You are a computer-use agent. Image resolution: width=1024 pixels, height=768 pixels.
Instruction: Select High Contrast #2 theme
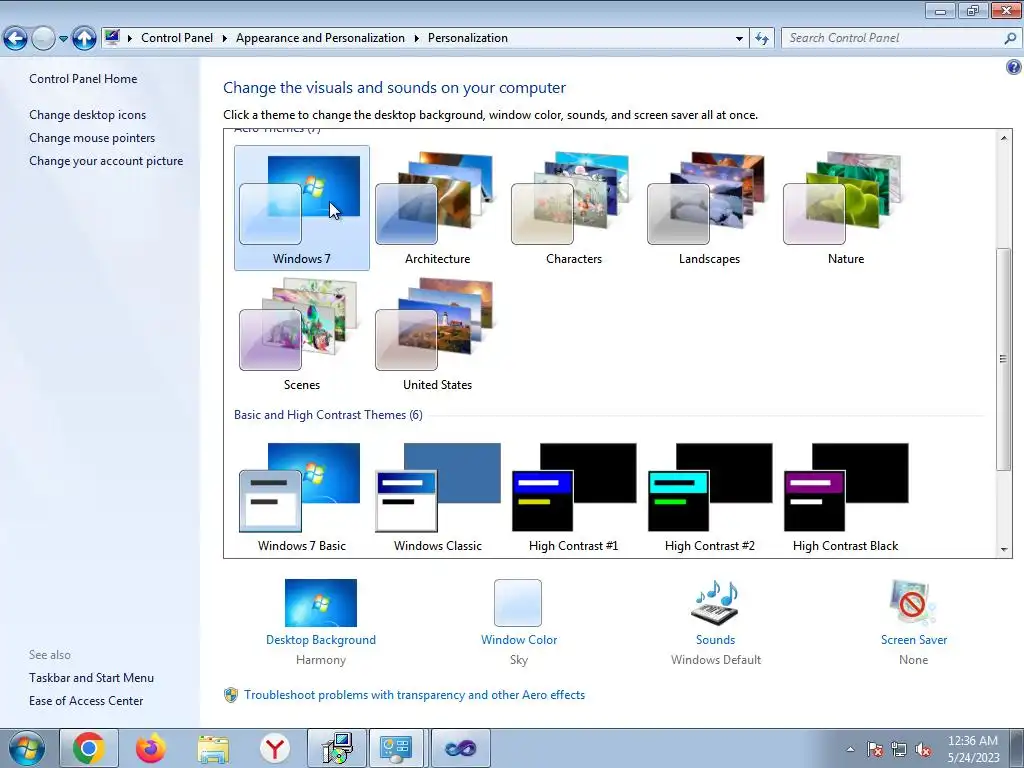pos(709,498)
